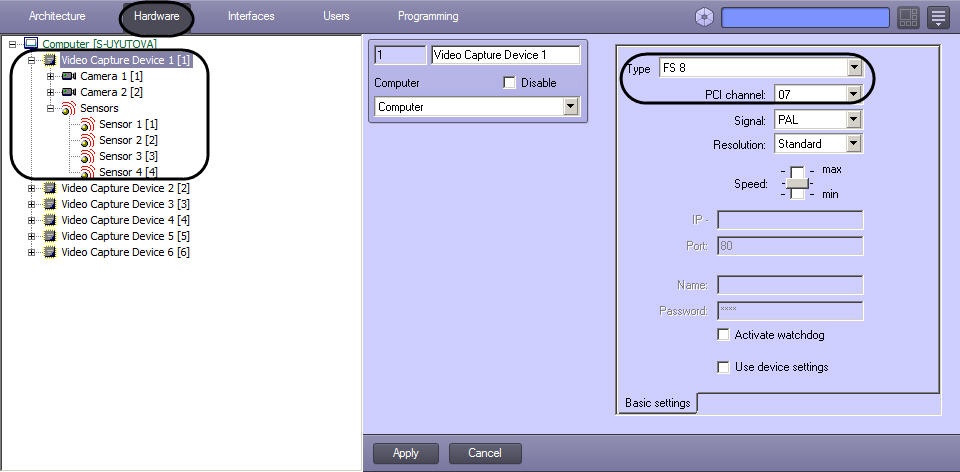Enable the Activate watchdog checkbox
960x472 pixels.
click(x=724, y=335)
